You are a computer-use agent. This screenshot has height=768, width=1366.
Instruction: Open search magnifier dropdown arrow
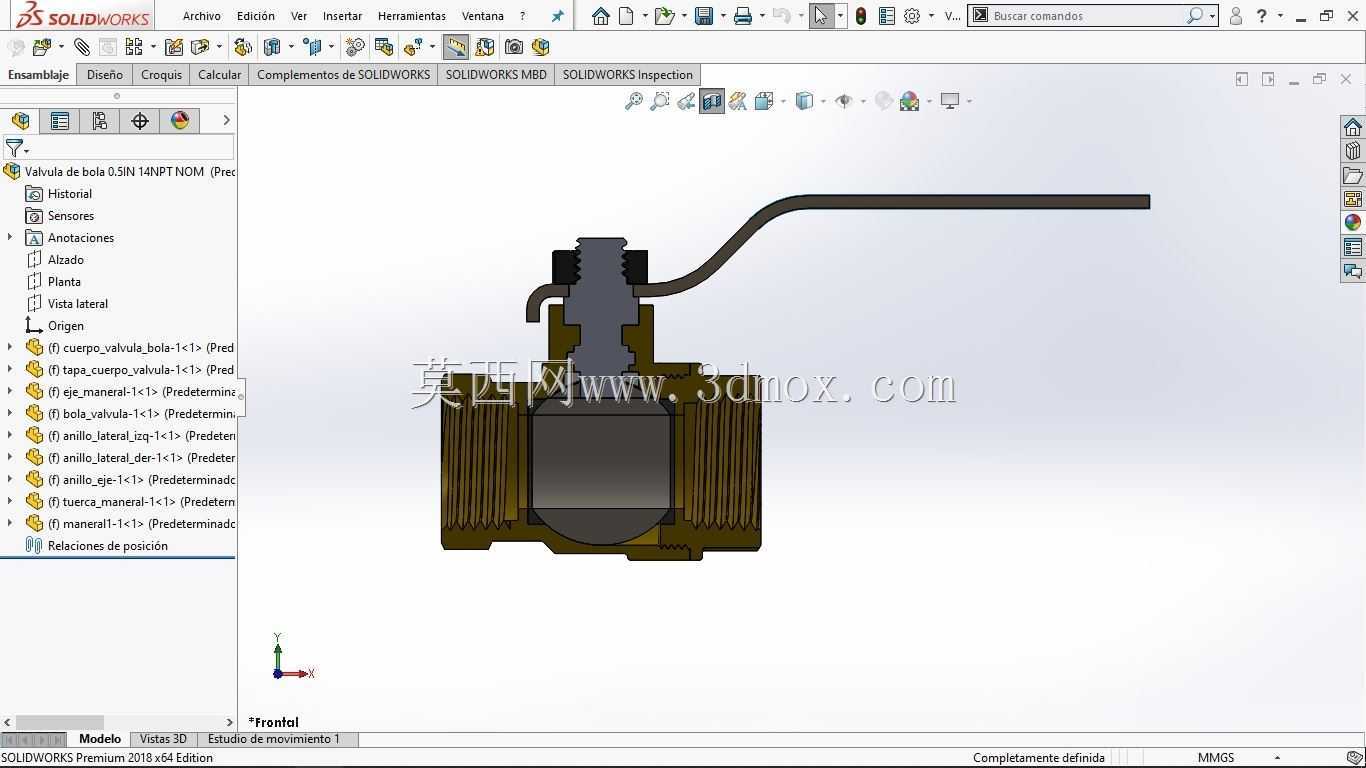click(x=1212, y=16)
